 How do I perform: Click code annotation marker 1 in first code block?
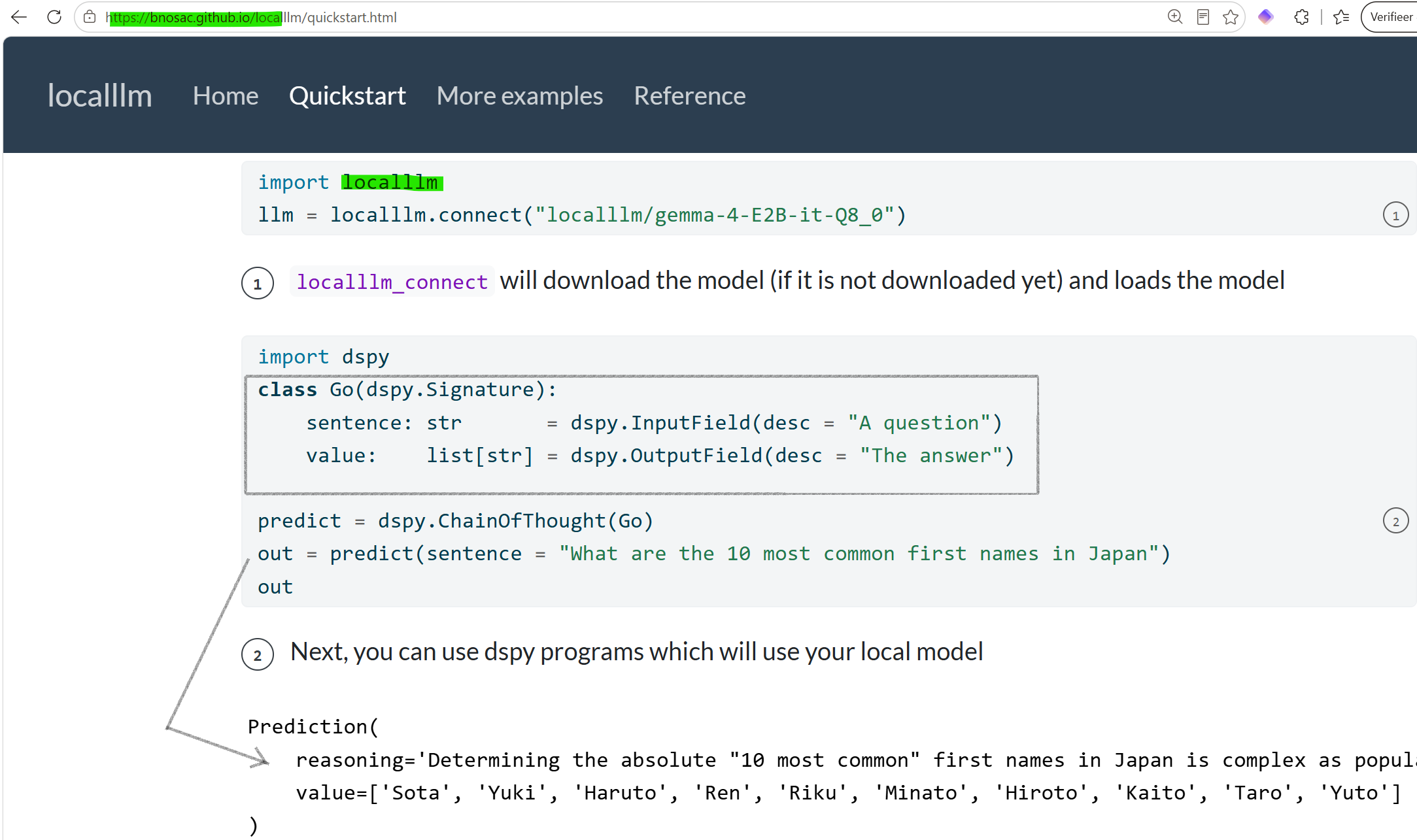pyautogui.click(x=1395, y=215)
